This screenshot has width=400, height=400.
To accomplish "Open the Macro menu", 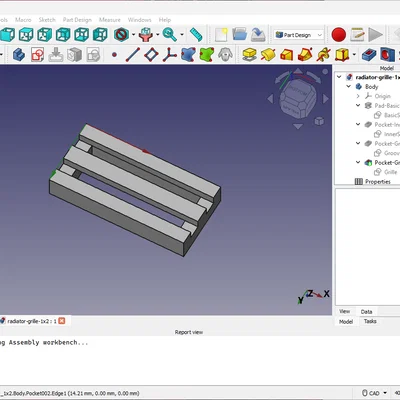I will point(23,20).
